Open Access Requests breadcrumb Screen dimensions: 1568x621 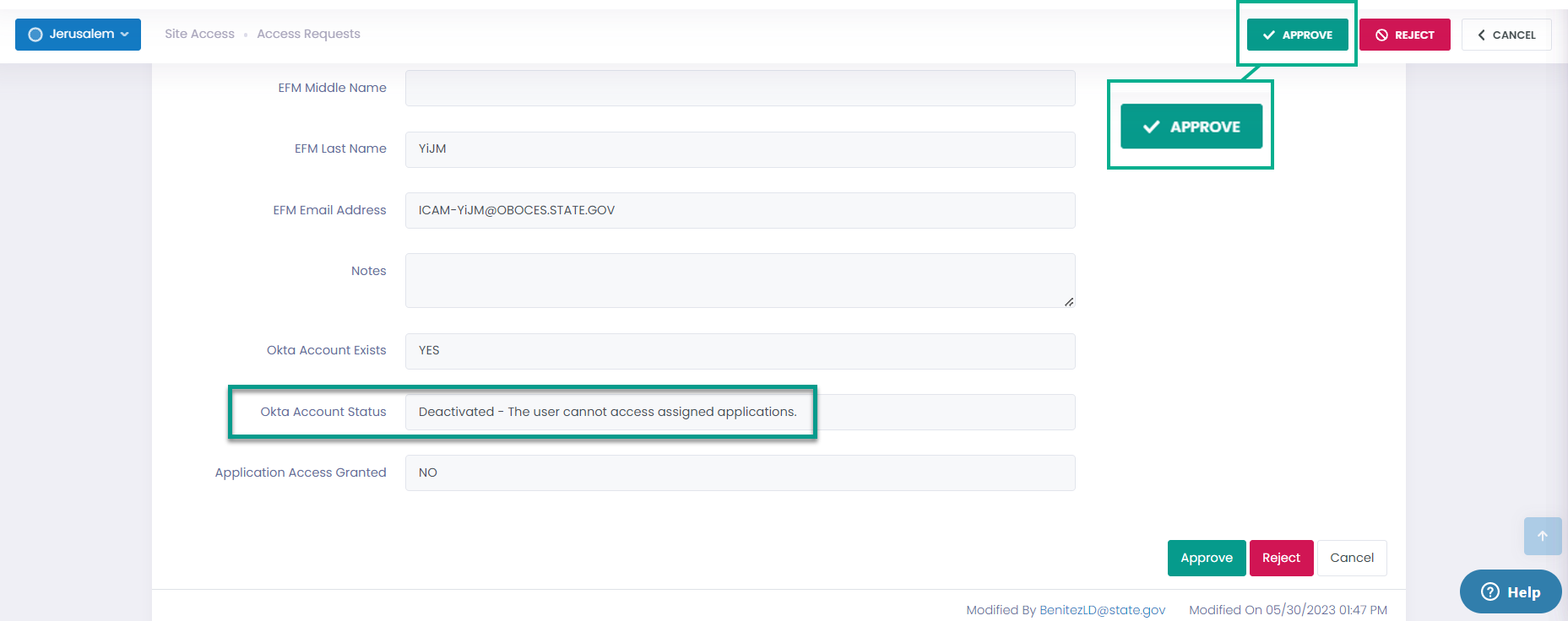(308, 34)
